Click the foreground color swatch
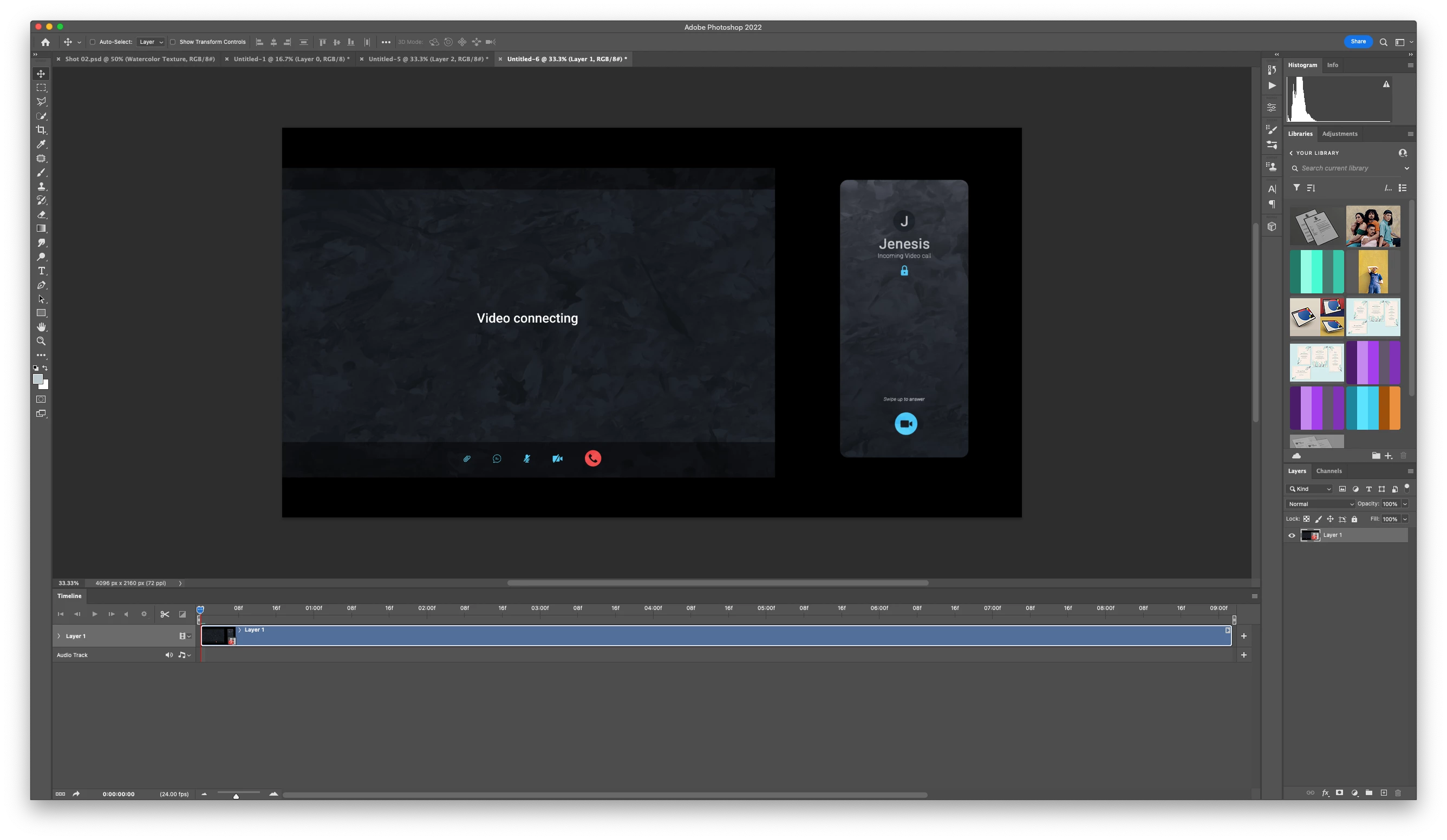This screenshot has width=1447, height=840. [38, 379]
